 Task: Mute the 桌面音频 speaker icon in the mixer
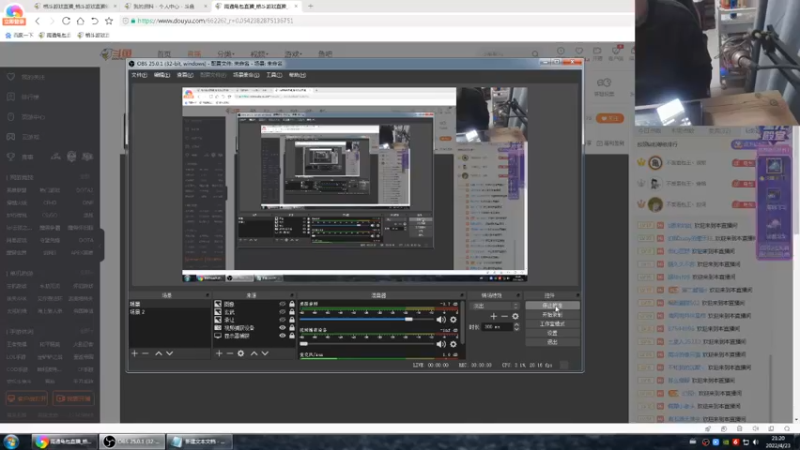click(x=441, y=320)
